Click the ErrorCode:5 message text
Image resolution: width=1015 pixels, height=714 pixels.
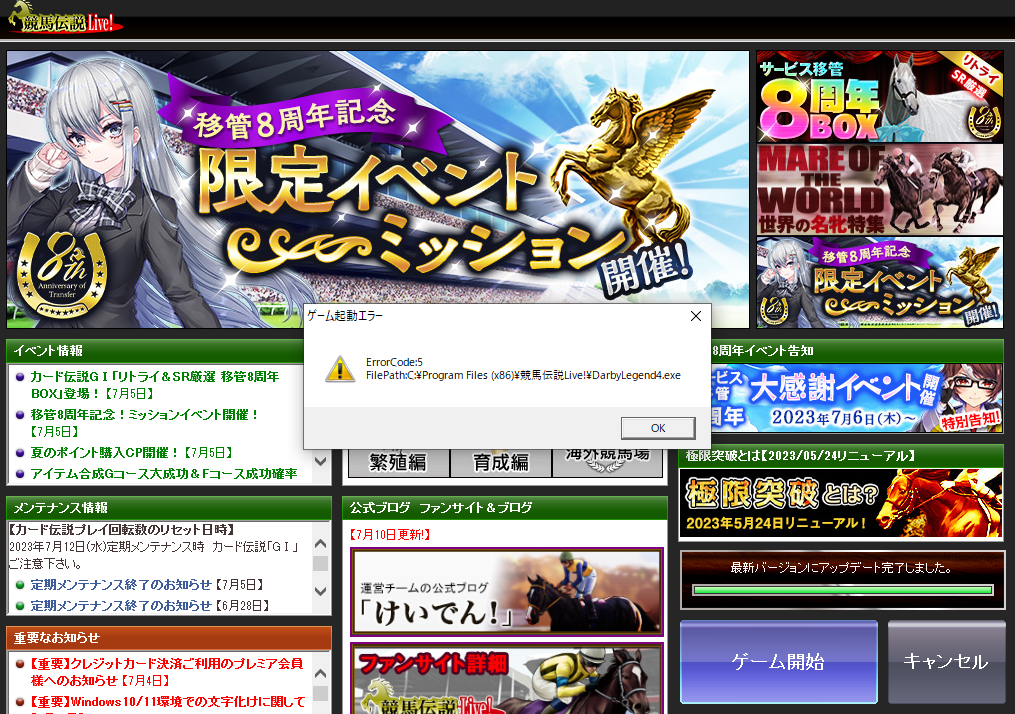point(394,362)
